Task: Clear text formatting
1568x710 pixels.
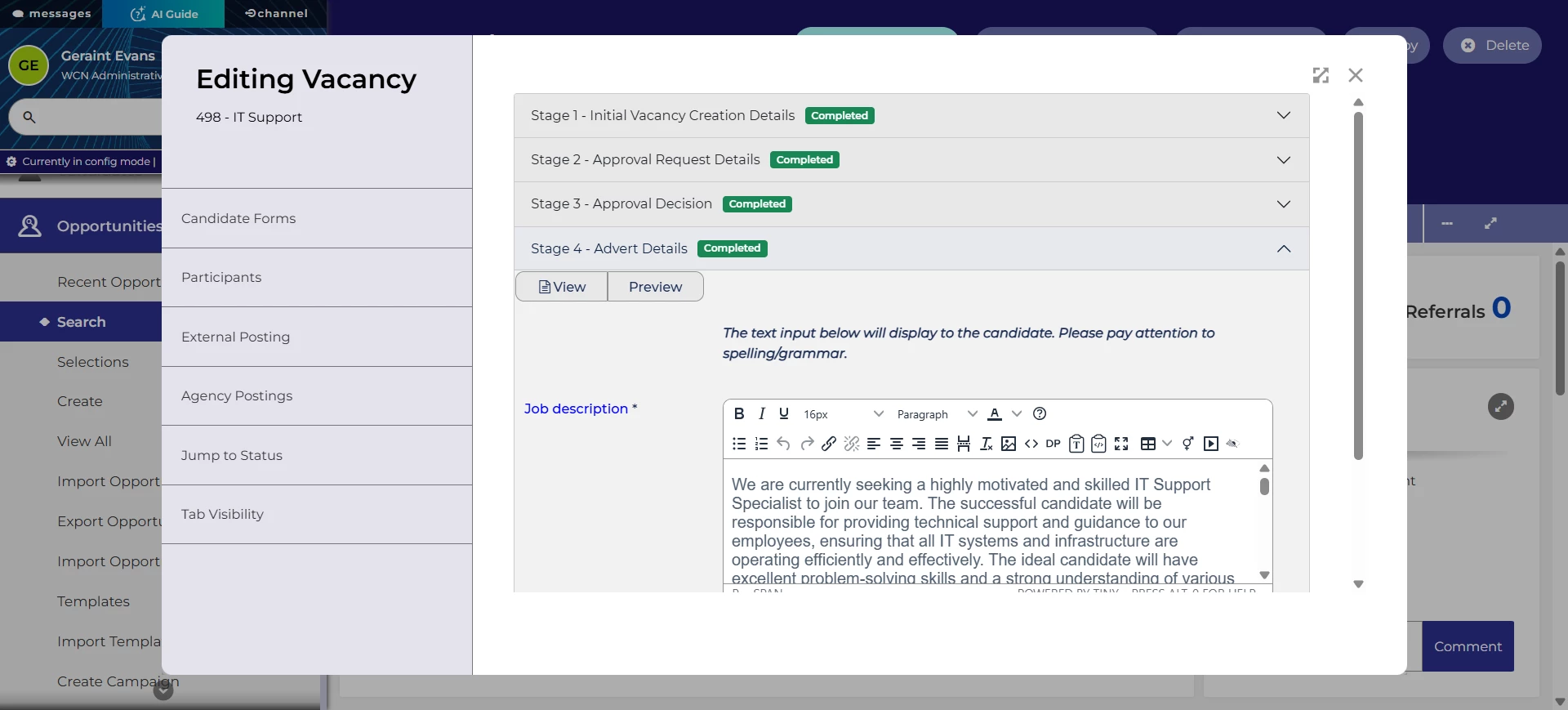Action: click(987, 444)
